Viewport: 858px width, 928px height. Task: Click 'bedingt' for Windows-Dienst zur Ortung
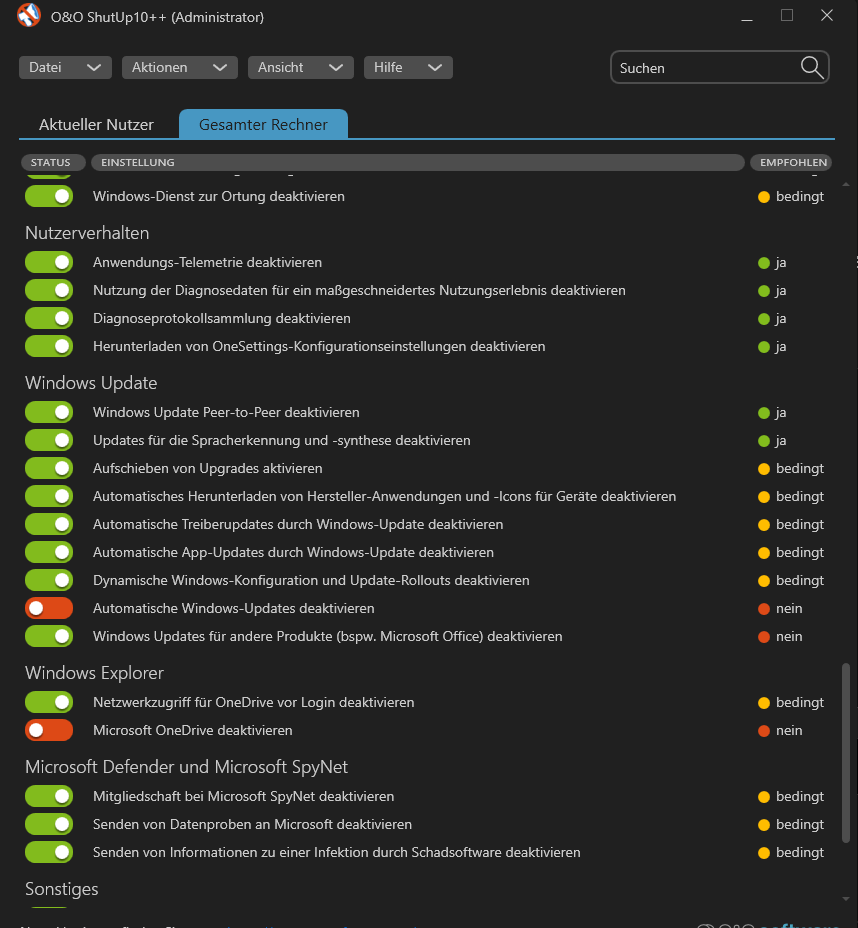800,196
